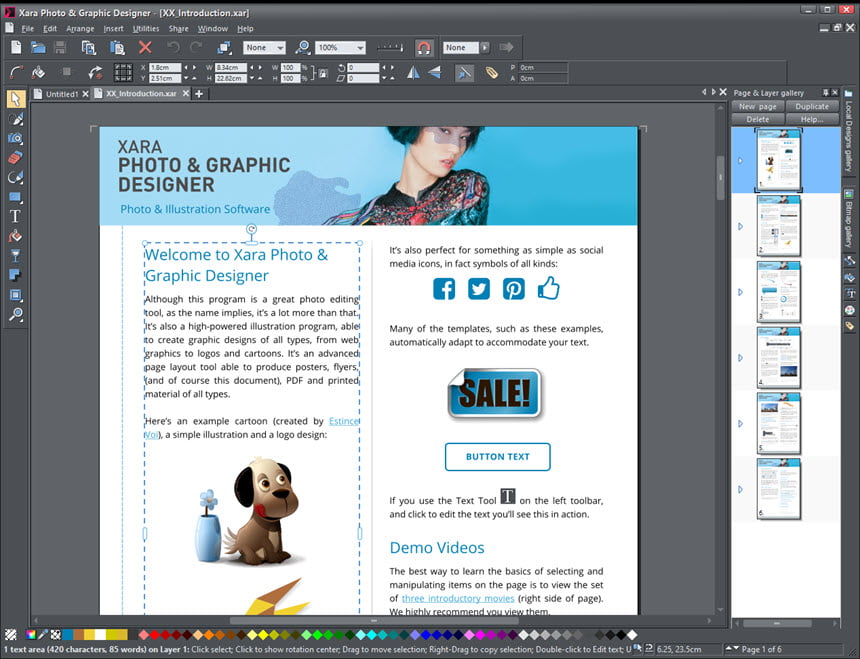
Task: Click the width W field showing 8.34cm
Action: (x=230, y=67)
